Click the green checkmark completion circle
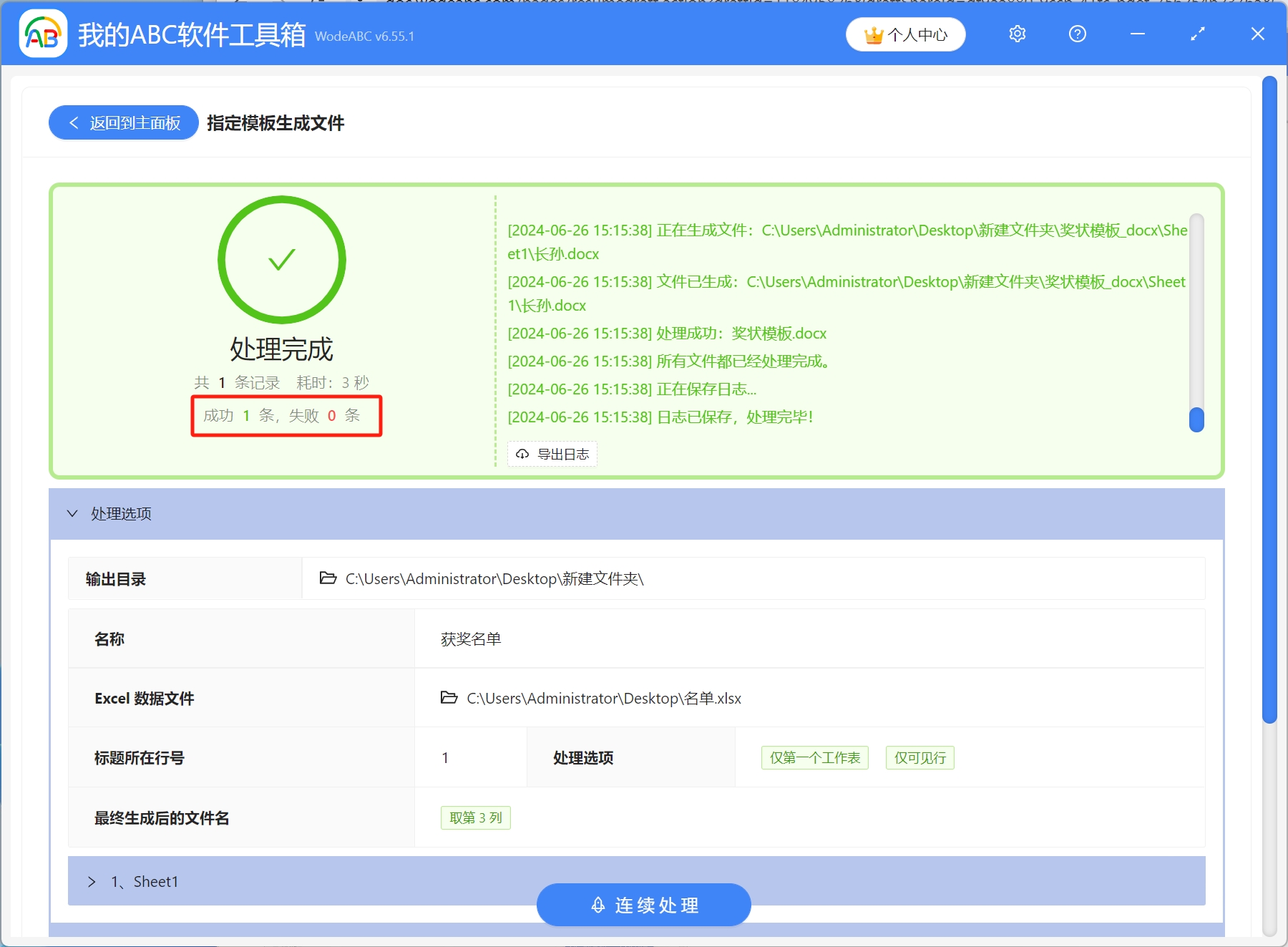1288x947 pixels. pos(282,260)
